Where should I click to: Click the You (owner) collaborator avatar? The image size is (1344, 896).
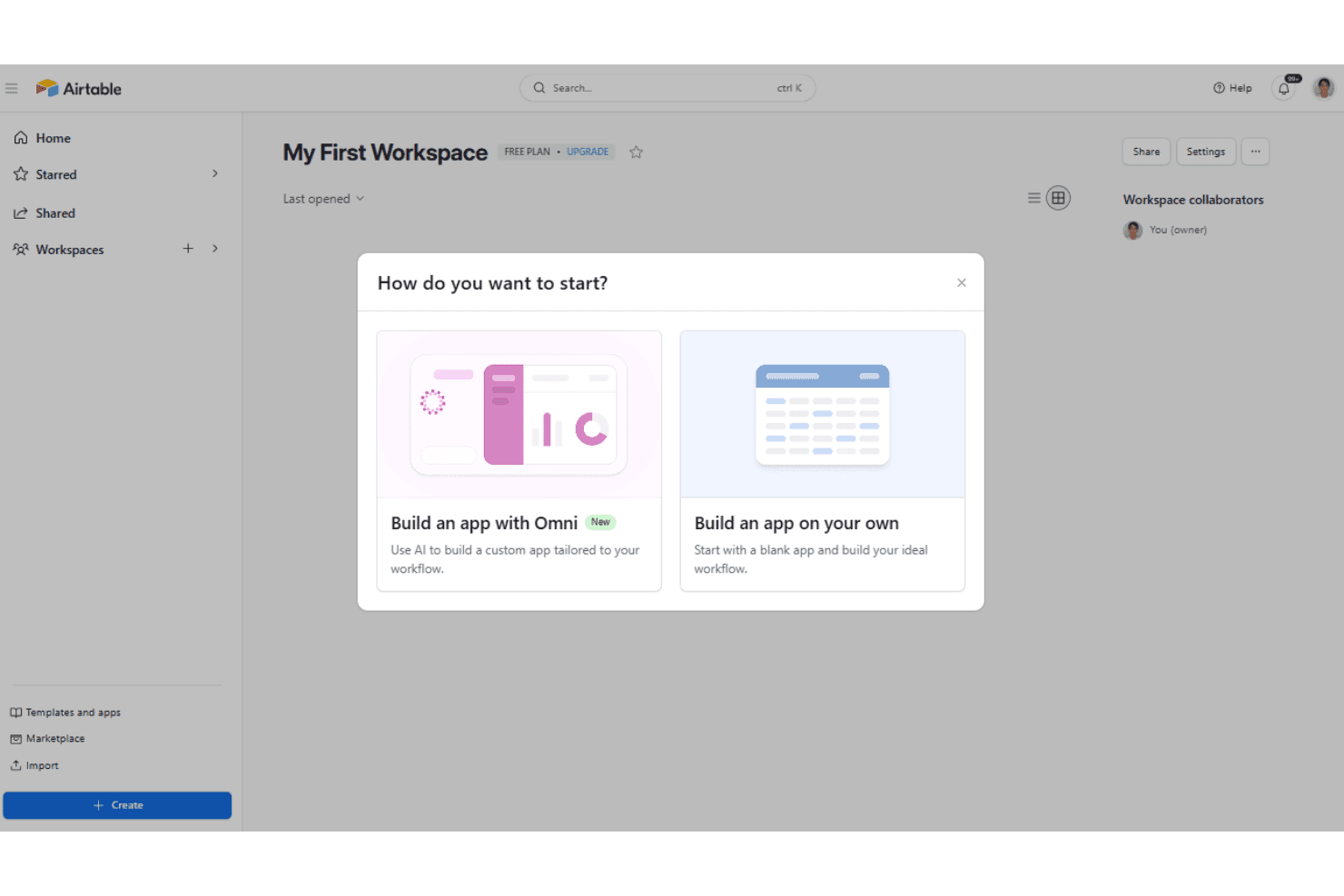click(x=1132, y=230)
